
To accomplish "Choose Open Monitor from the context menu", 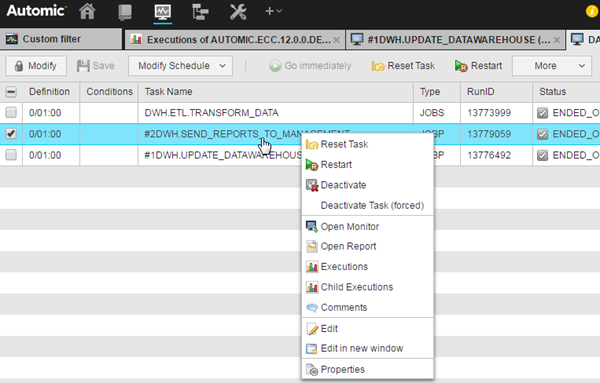I will (367, 227).
